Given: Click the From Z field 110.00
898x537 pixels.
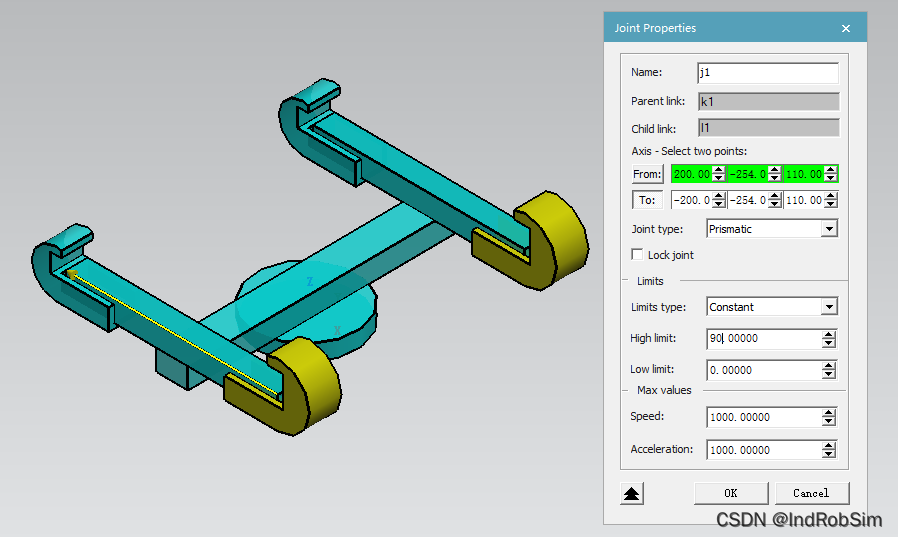Looking at the screenshot, I should point(804,173).
